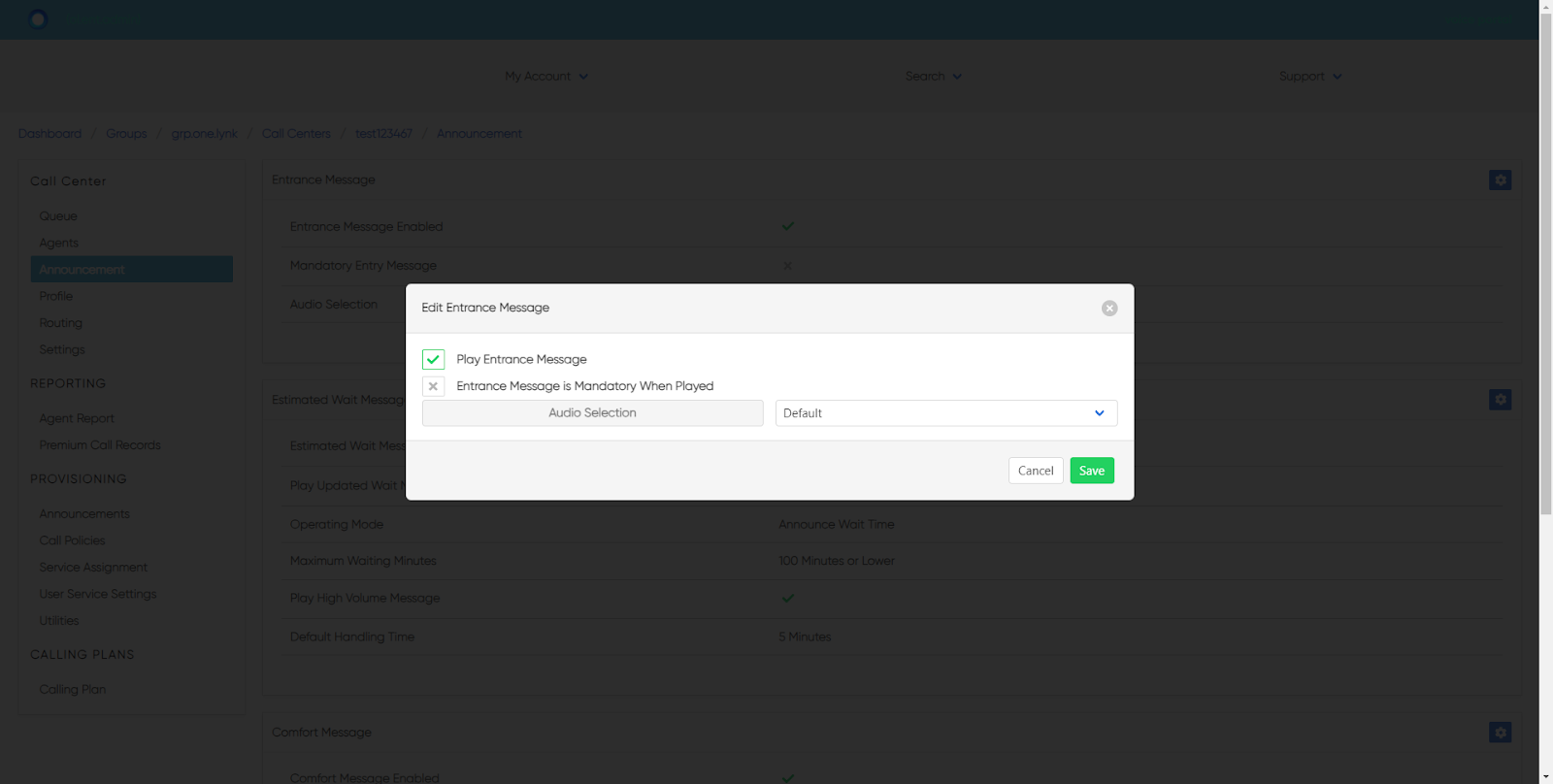1553x784 pixels.
Task: Select Settings in sidebar
Action: tap(62, 349)
